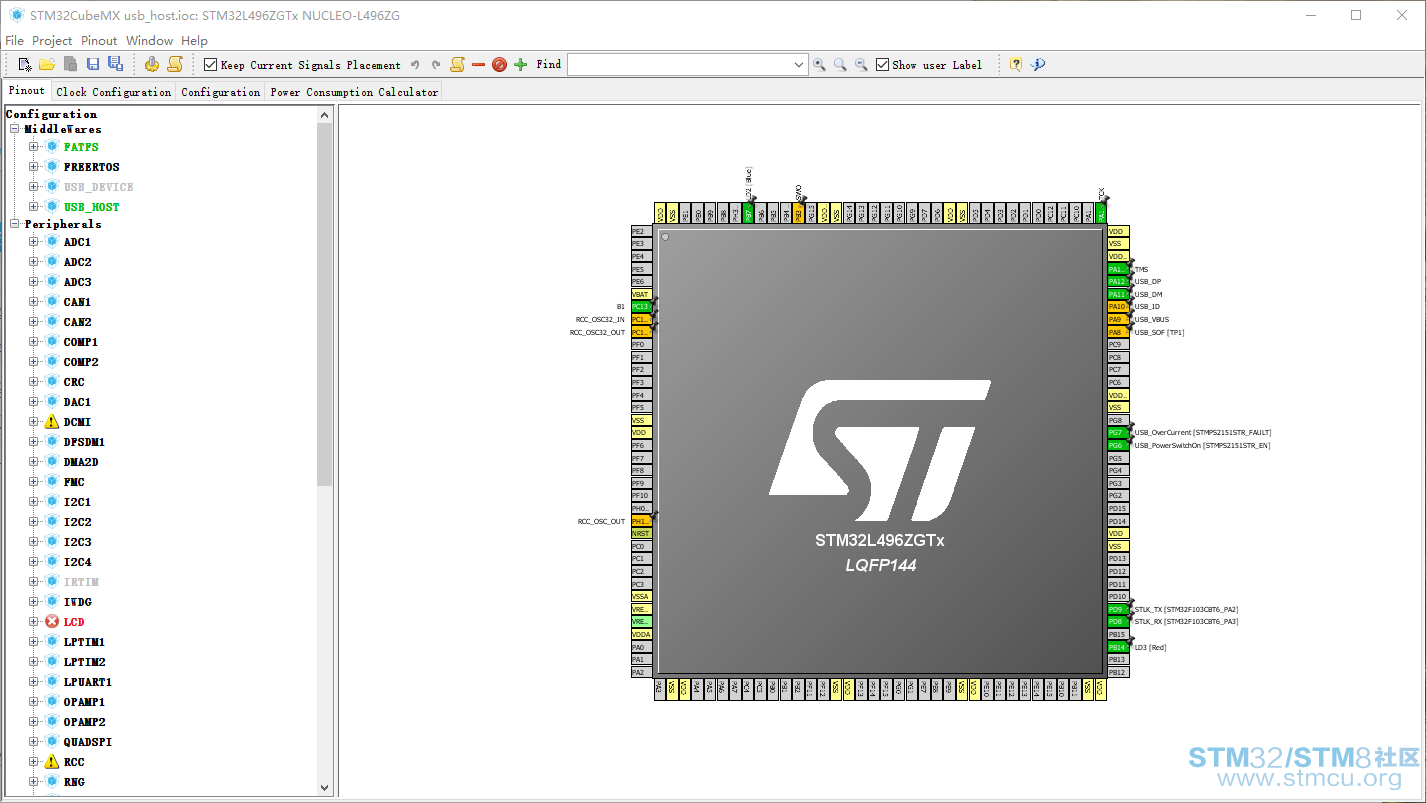
Task: Click the warning icon beside DCMI
Action: [x=52, y=422]
